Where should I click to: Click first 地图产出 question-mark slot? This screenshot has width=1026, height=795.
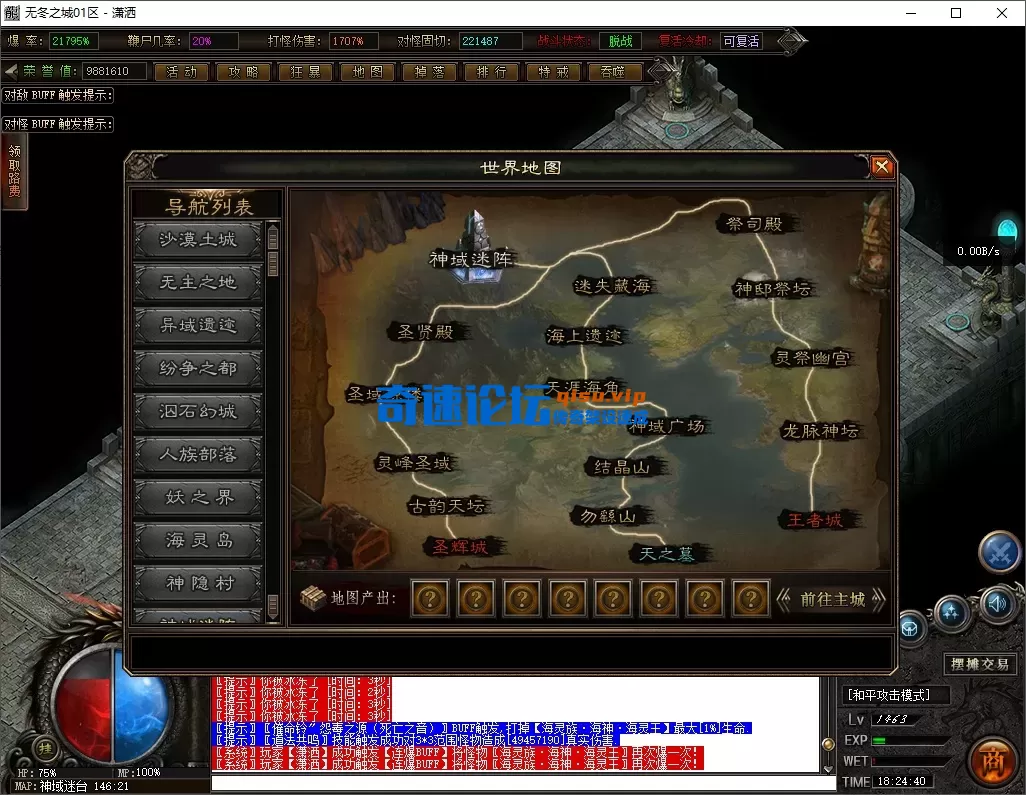click(430, 598)
